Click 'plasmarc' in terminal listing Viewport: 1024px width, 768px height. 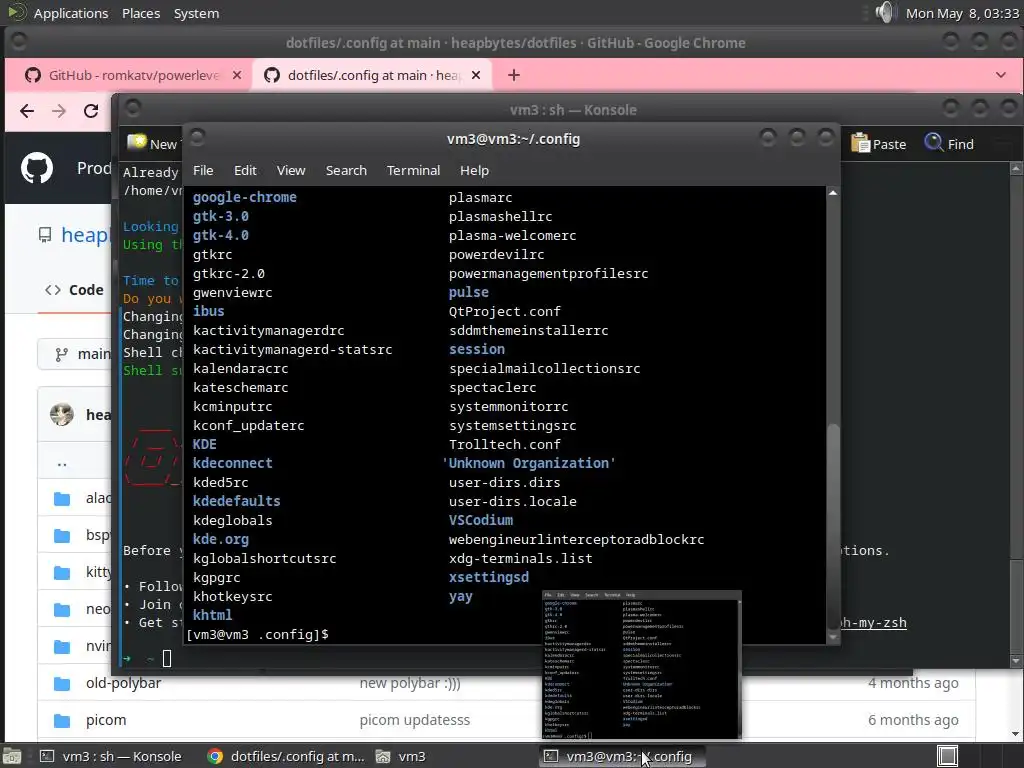(x=481, y=197)
